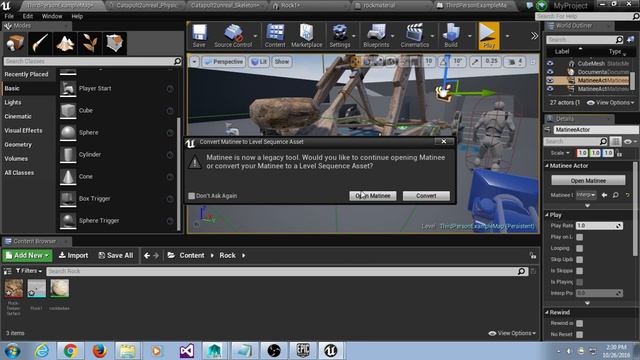Screen dimensions: 640x360
Task: Open the Show viewport dropdown
Action: (282, 62)
